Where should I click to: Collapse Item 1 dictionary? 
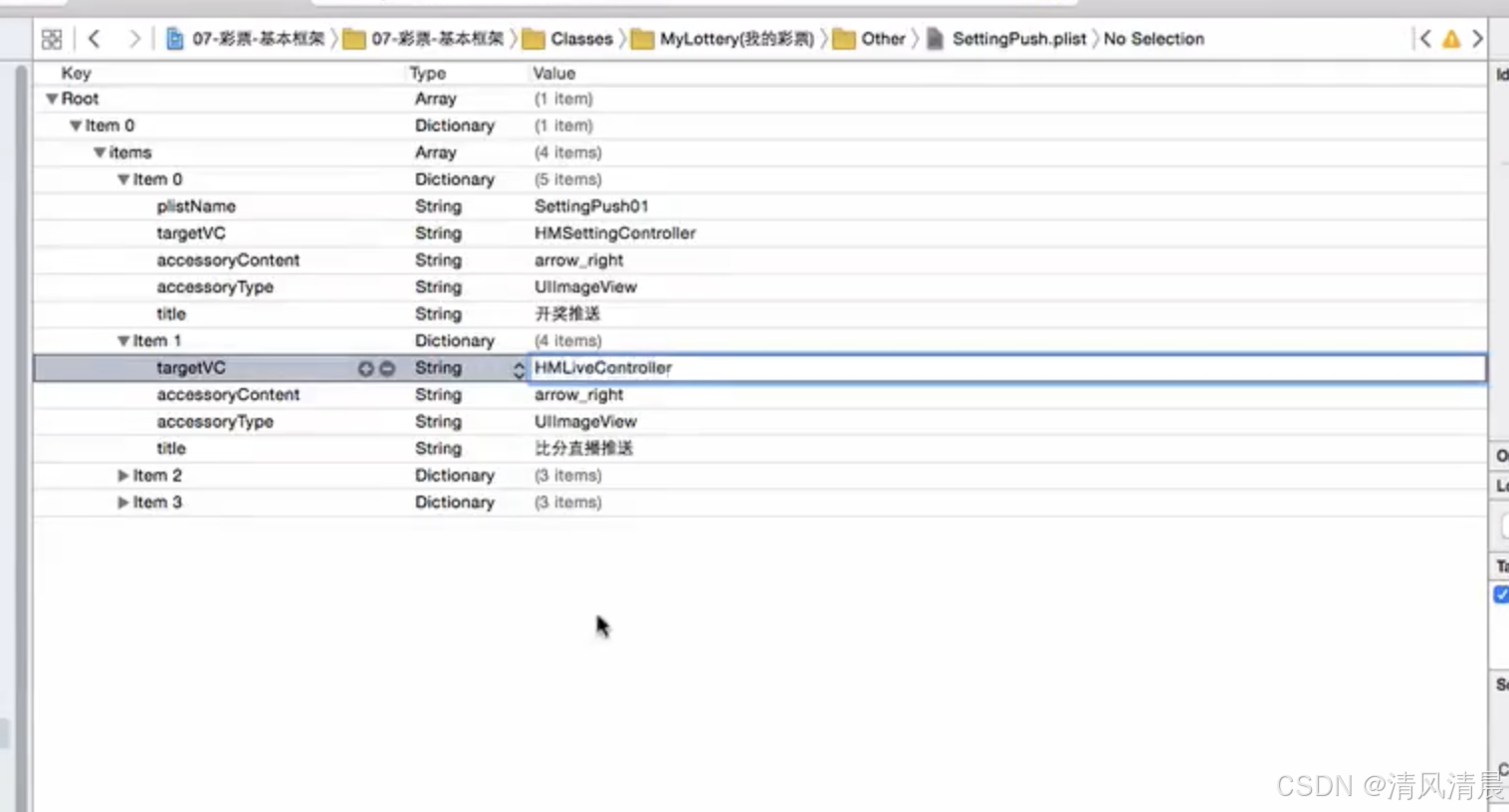point(123,340)
